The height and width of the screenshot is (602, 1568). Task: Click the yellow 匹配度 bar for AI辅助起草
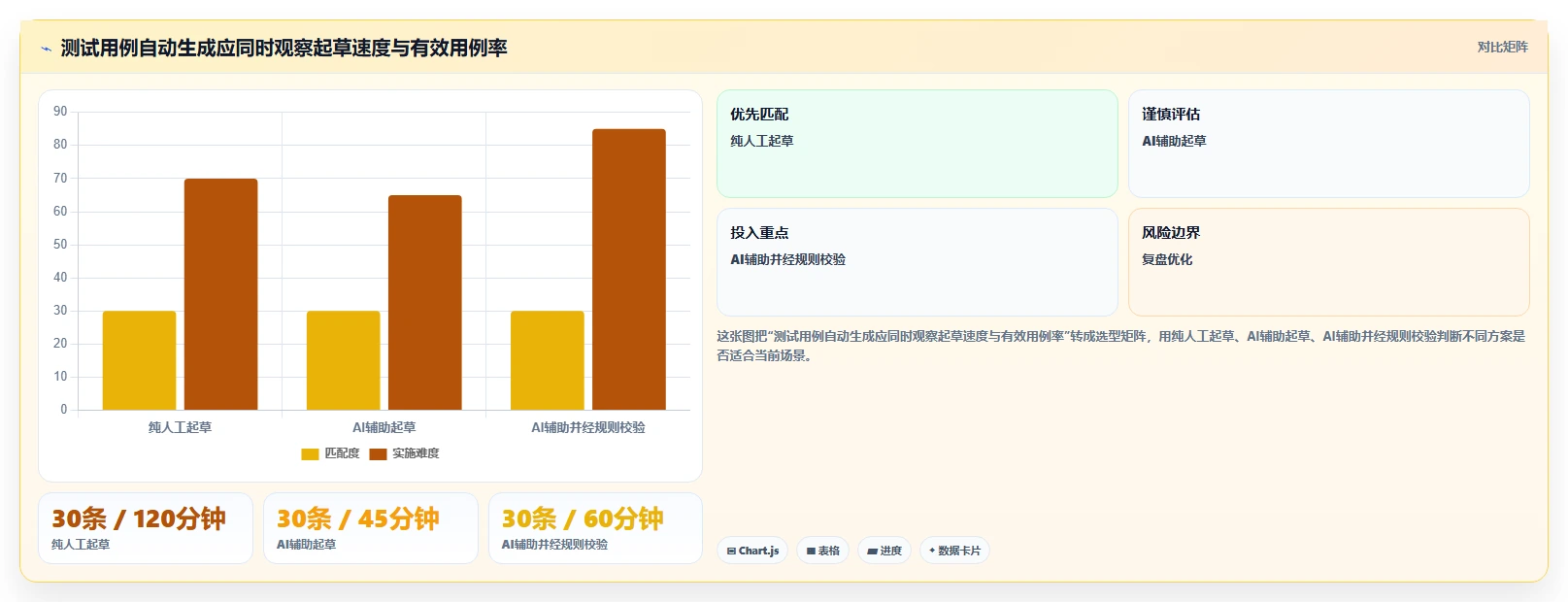pyautogui.click(x=343, y=360)
